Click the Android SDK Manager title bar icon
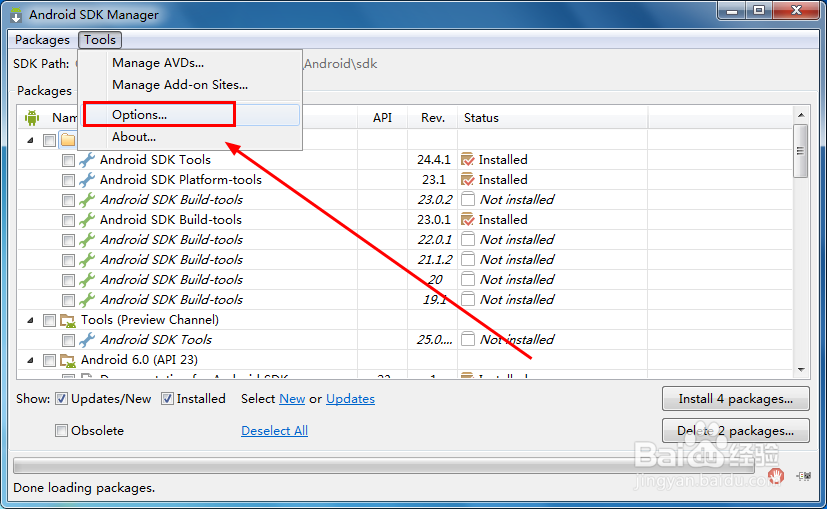The image size is (827, 509). click(x=16, y=15)
